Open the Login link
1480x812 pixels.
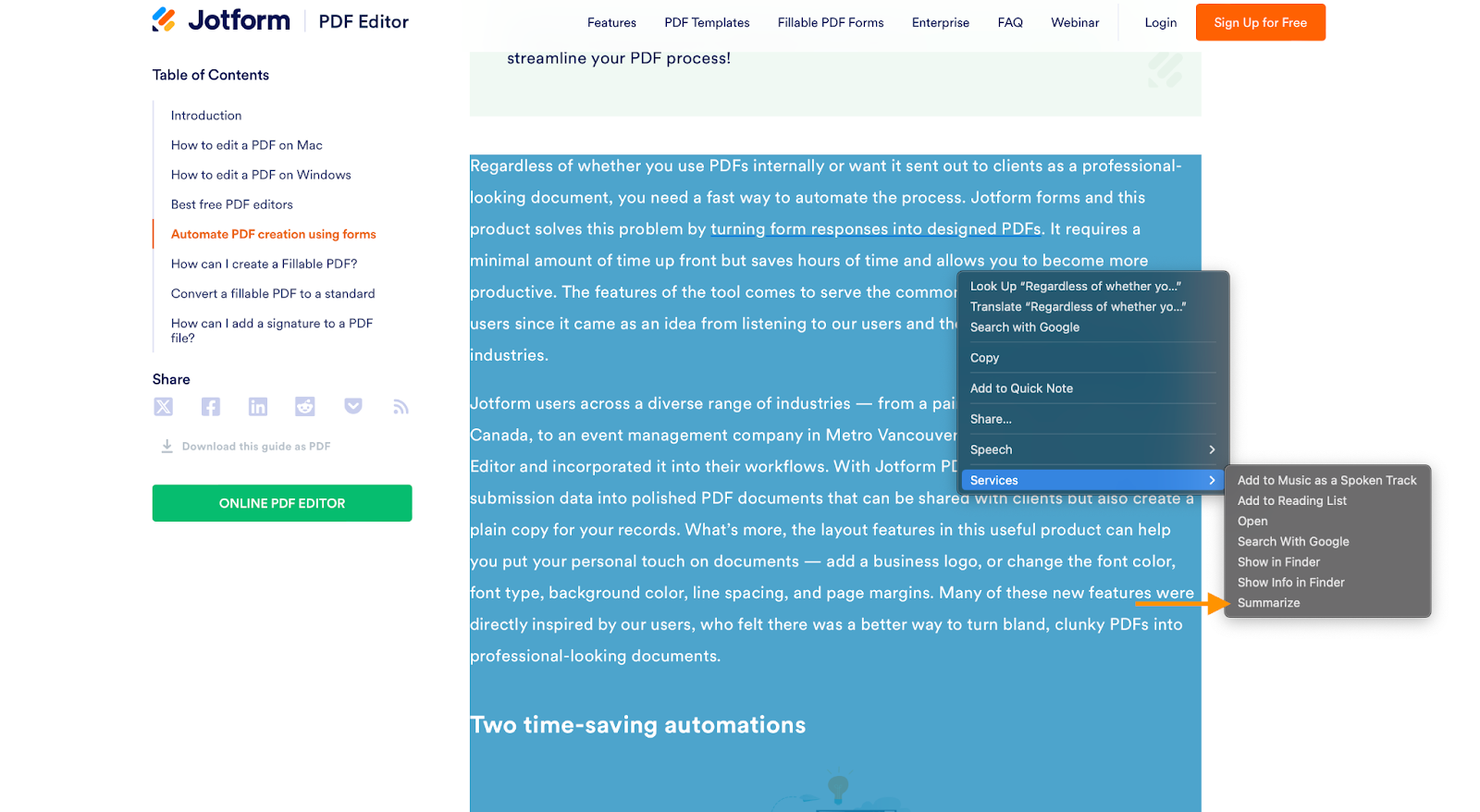(x=1160, y=22)
